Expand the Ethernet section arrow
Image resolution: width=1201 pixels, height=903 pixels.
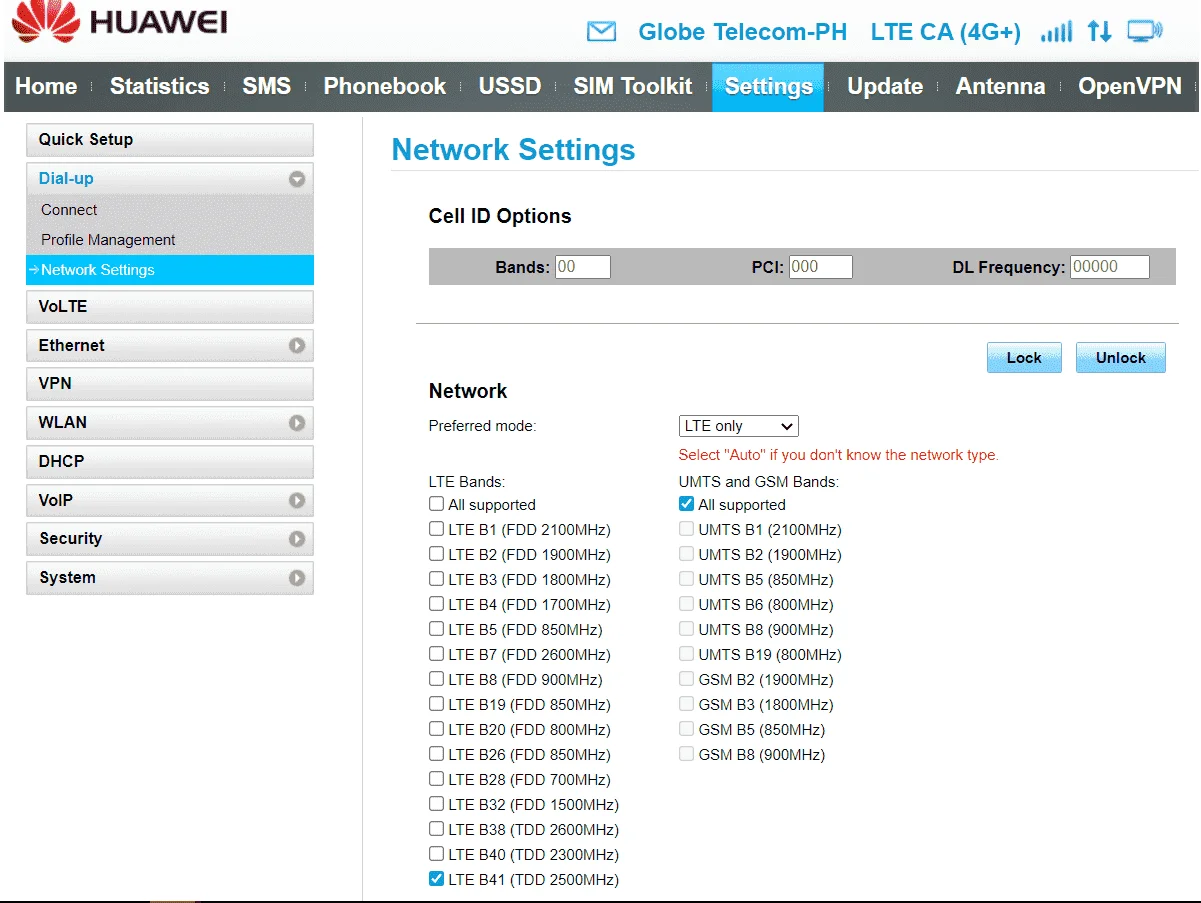pos(296,346)
